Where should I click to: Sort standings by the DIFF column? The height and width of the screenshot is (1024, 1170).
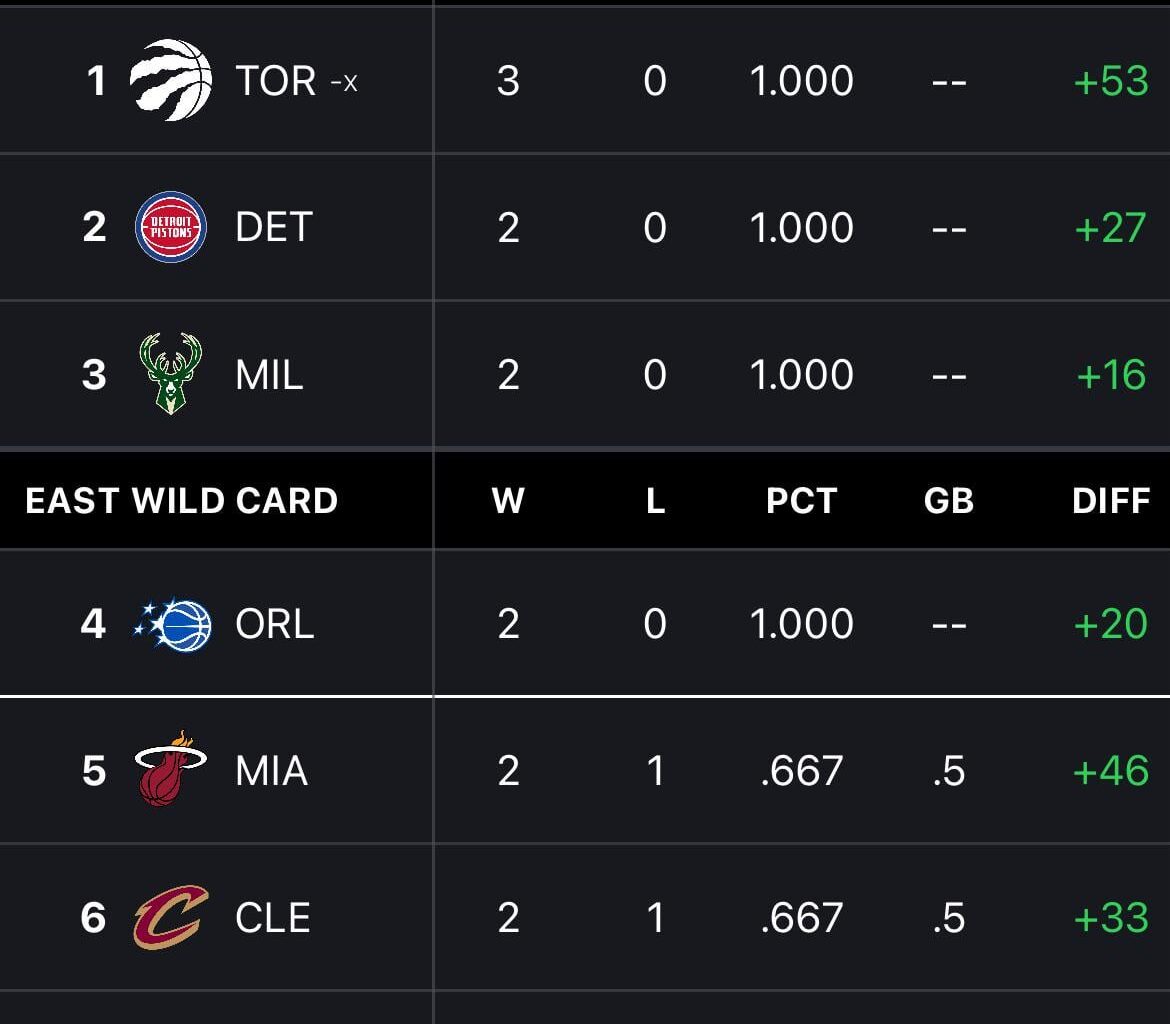coord(1112,501)
